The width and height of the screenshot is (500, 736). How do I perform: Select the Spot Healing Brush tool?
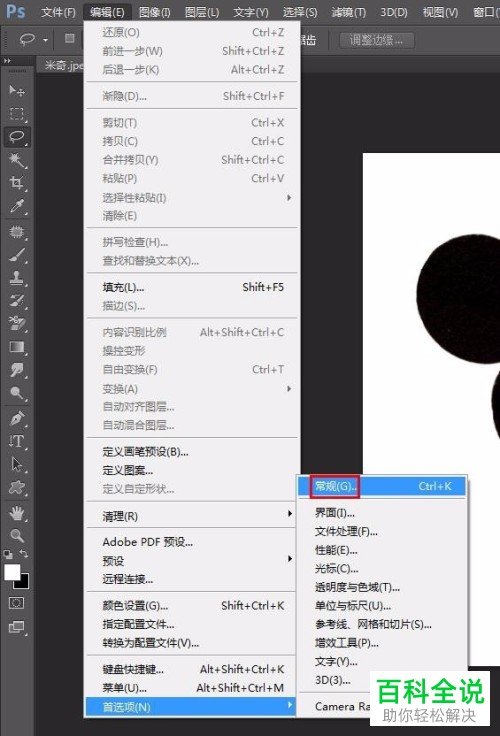(x=17, y=232)
